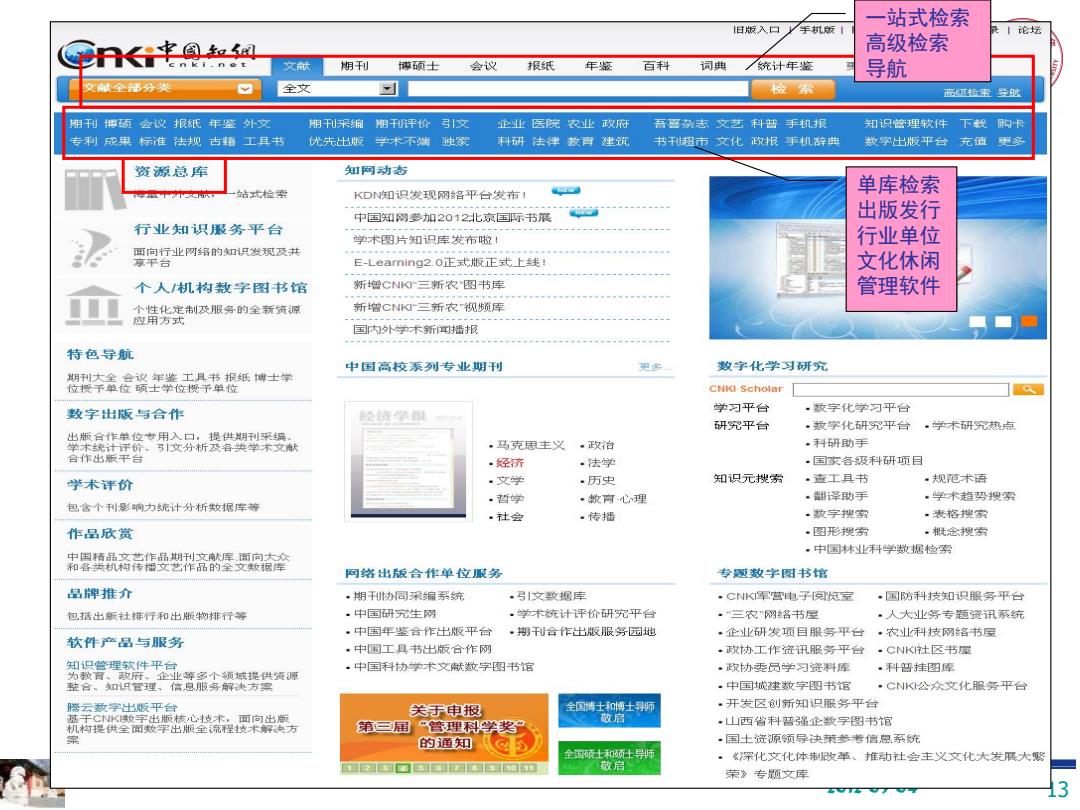Open the 行业知识服务平台 heading link
This screenshot has width=1080, height=810.
209,229
